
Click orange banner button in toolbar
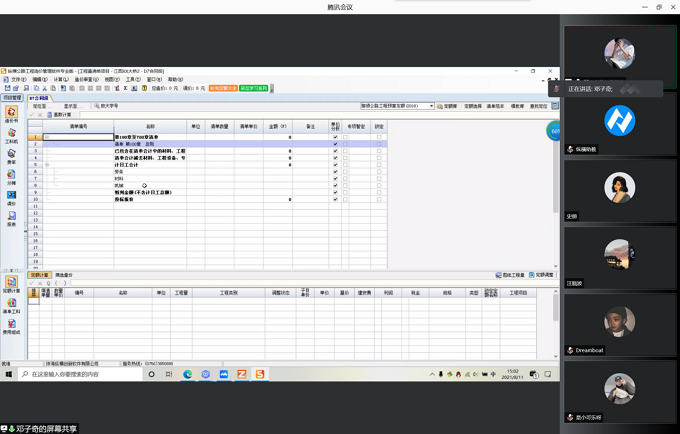[x=223, y=88]
